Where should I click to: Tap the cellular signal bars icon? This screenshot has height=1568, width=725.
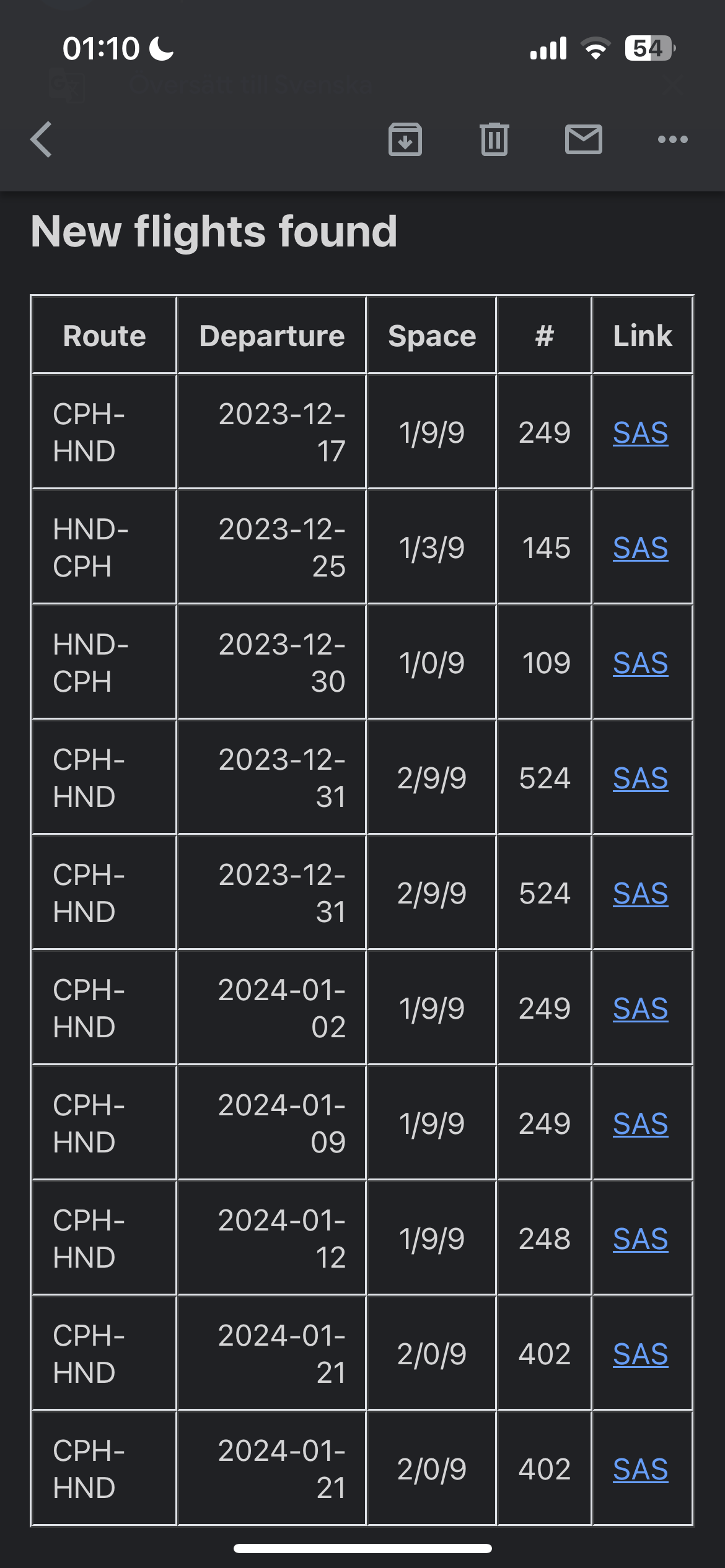click(548, 48)
